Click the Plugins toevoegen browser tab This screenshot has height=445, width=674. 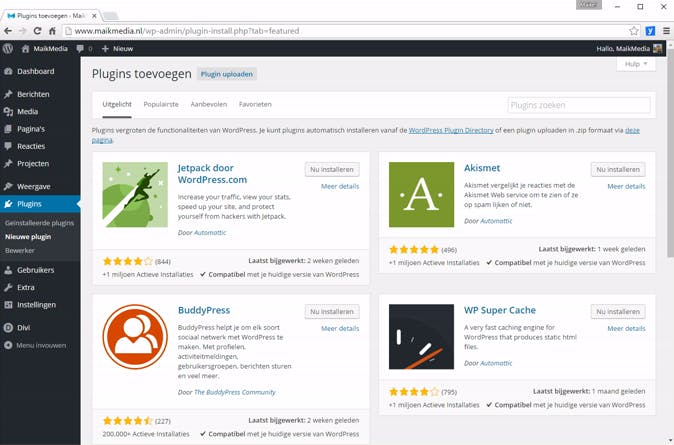(x=51, y=16)
